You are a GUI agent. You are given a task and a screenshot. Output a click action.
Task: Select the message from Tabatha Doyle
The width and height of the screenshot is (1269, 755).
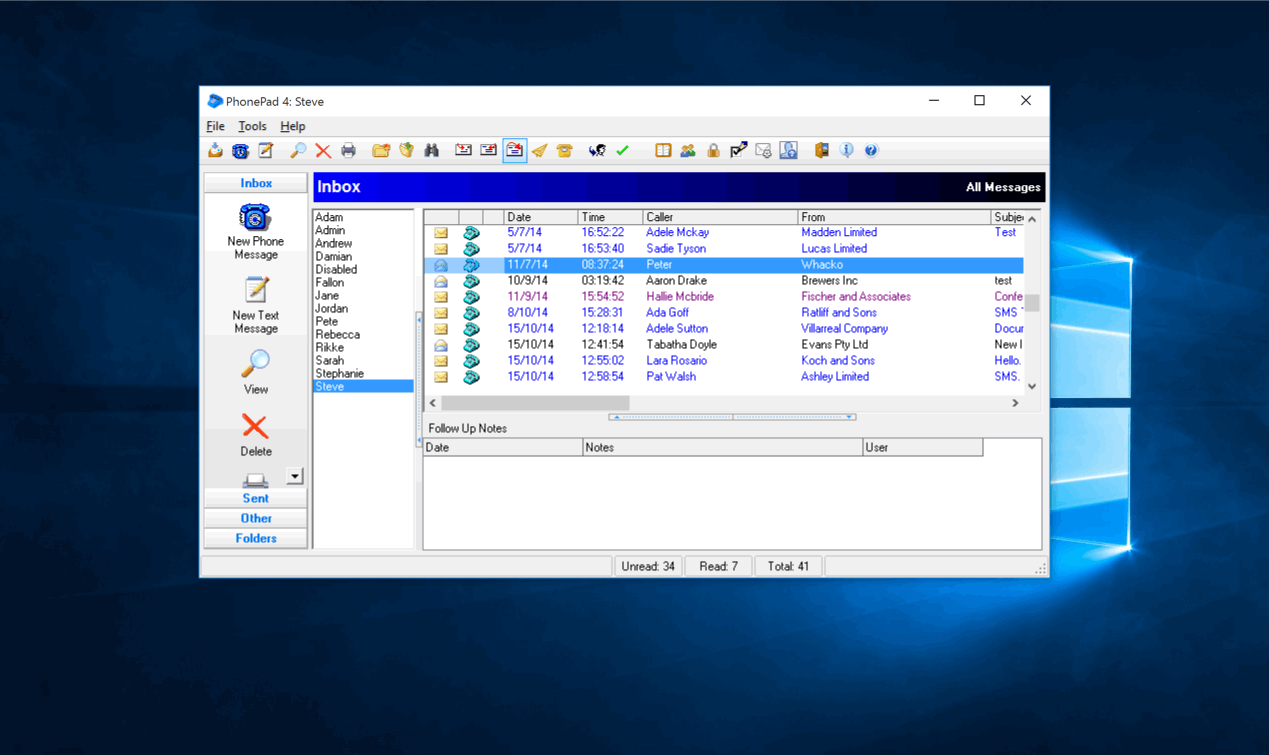[x=724, y=345]
